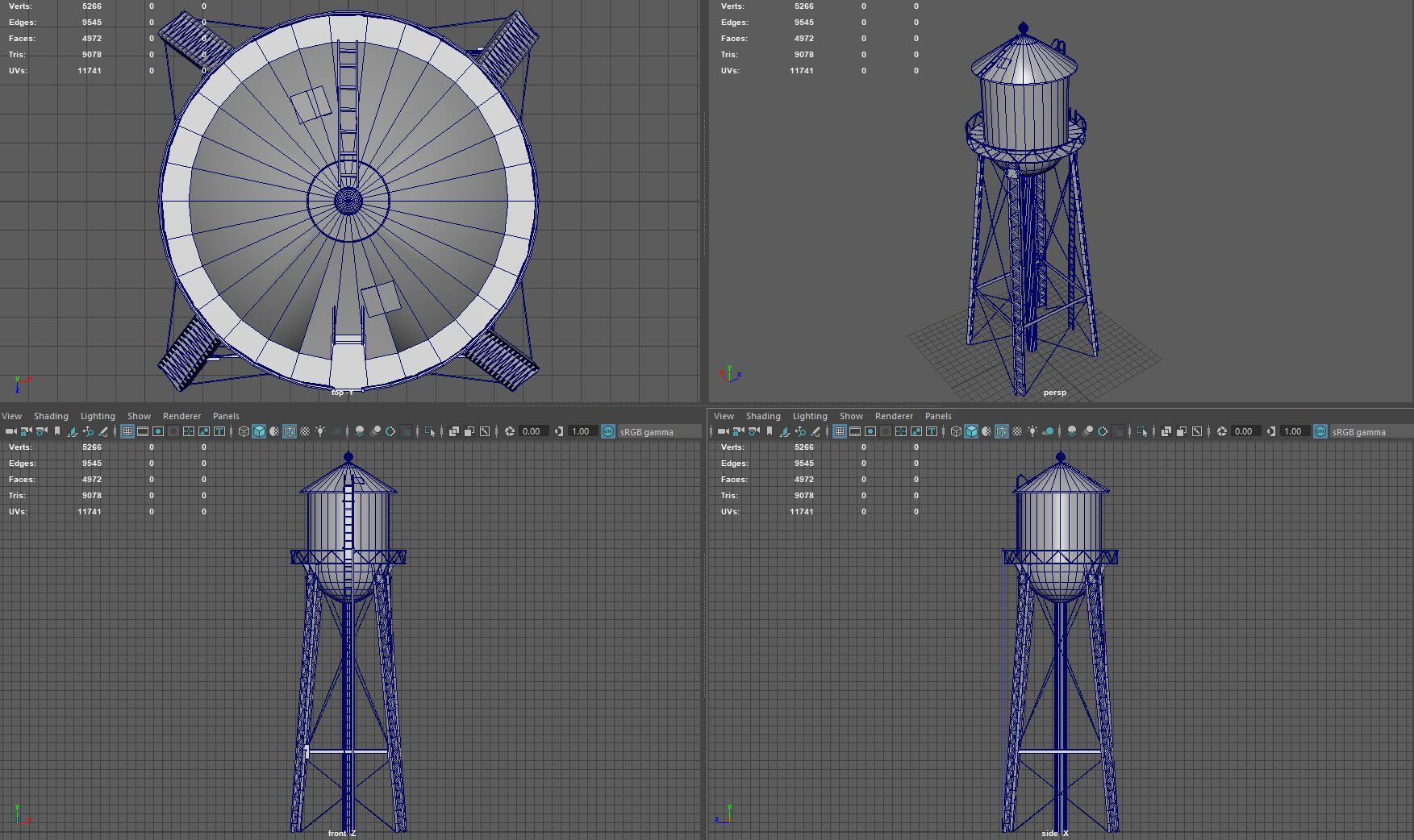Click Select Camera icon in front viewport toolbar
Viewport: 1414px width, 840px height.
(x=10, y=431)
